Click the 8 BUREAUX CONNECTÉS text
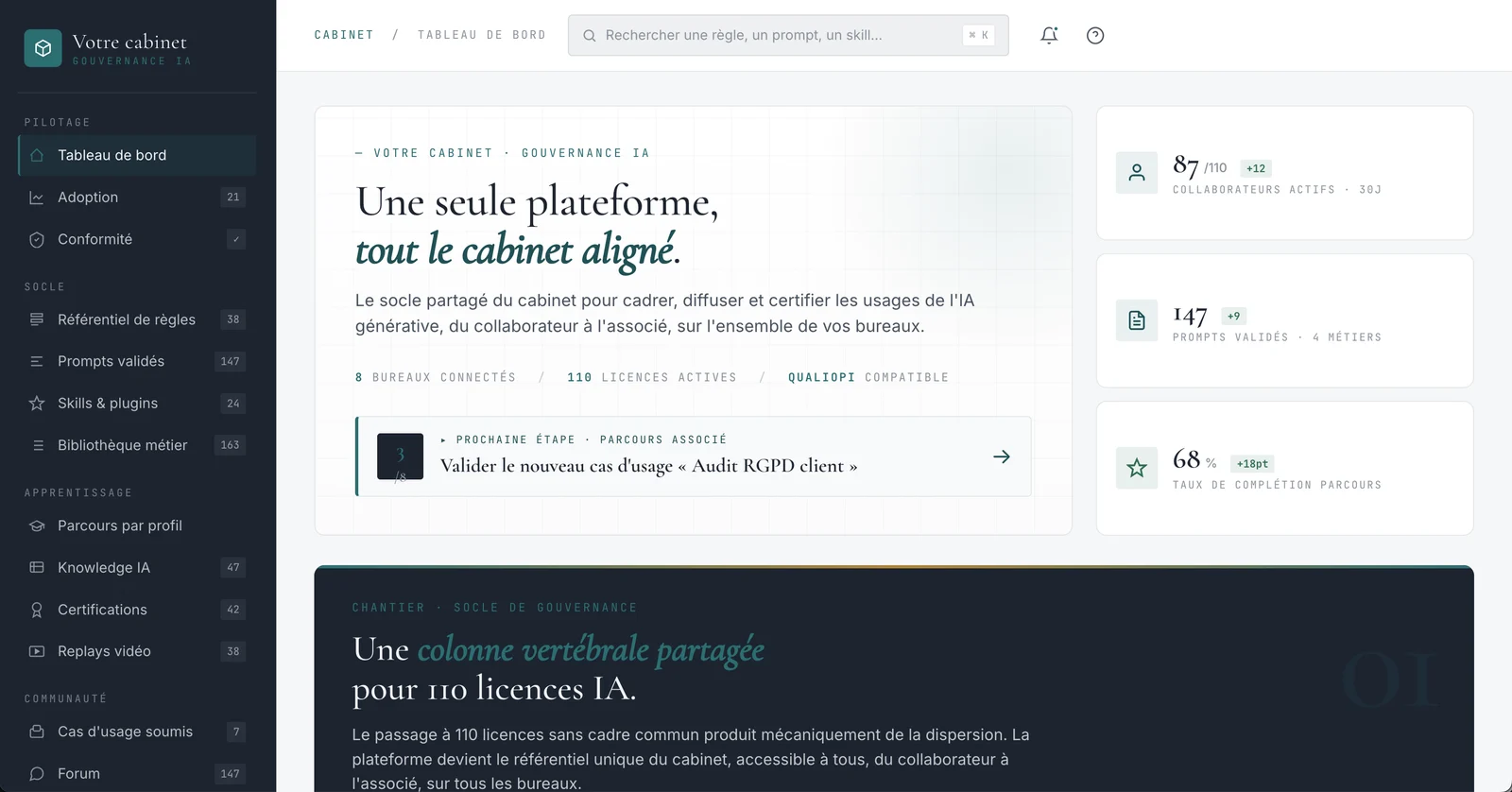 [436, 377]
